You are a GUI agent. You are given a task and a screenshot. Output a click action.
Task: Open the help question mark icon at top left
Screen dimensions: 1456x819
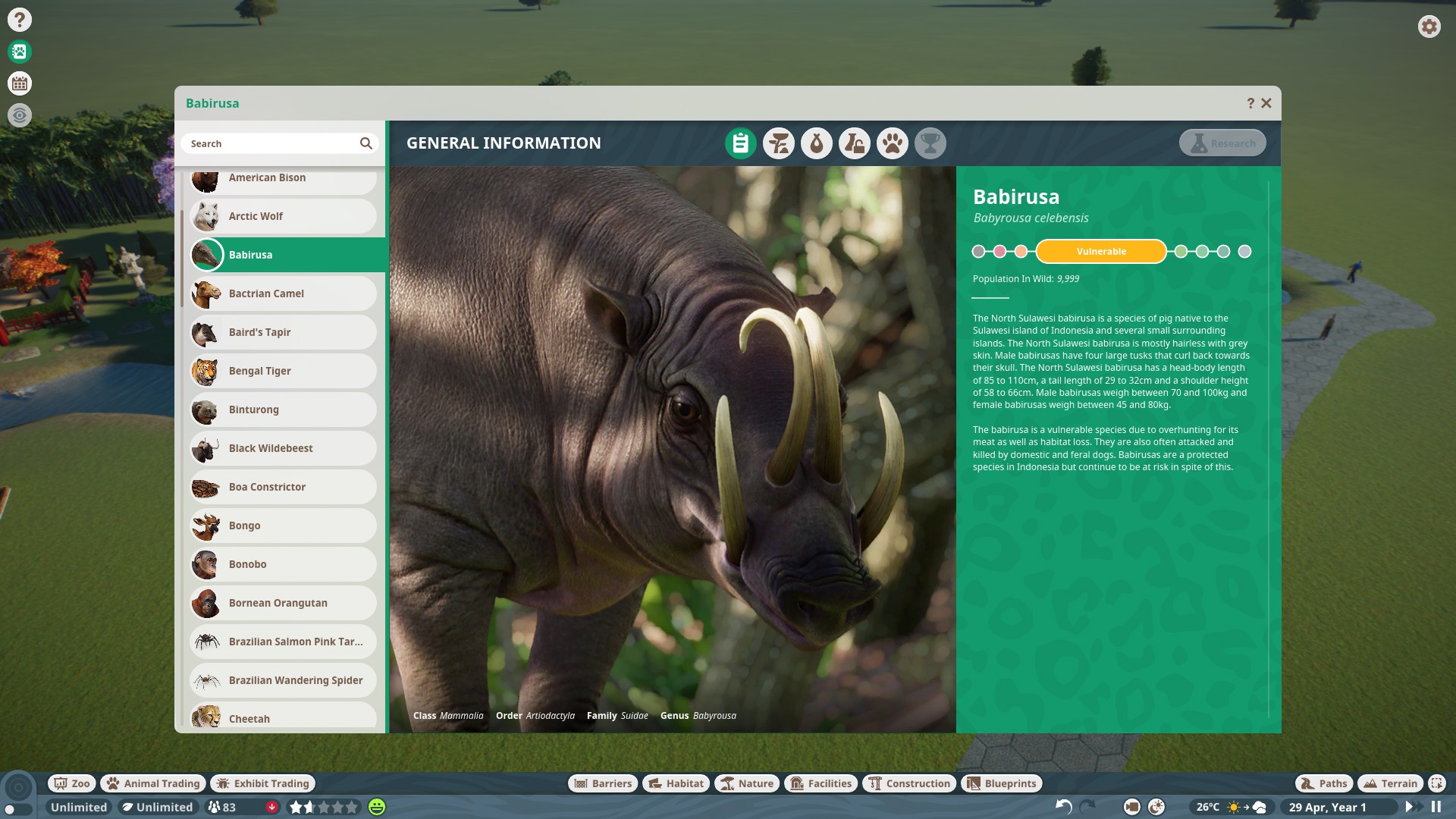coord(20,20)
